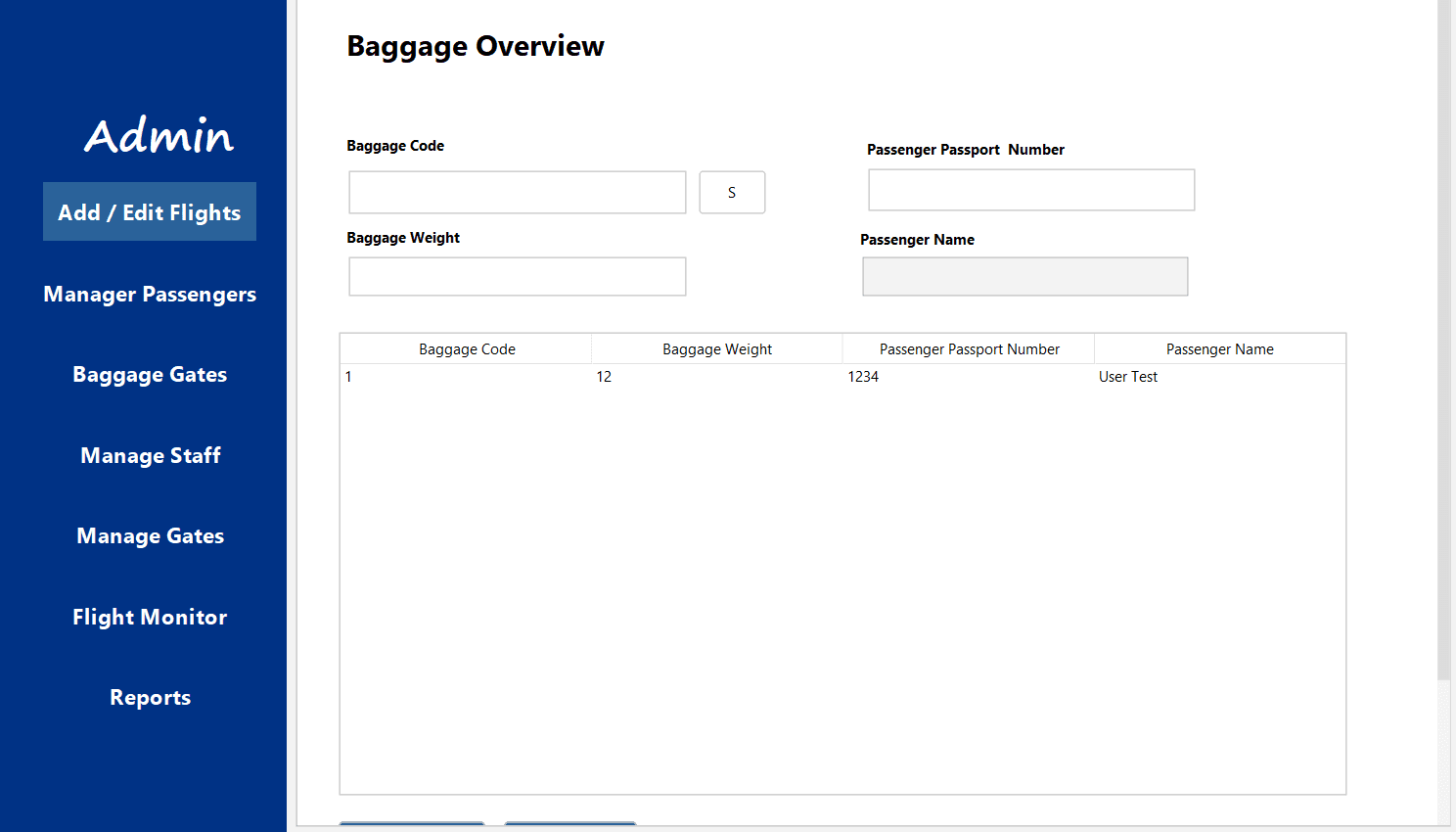Image resolution: width=1456 pixels, height=832 pixels.
Task: Click the Baggage Code column header
Action: pos(467,348)
